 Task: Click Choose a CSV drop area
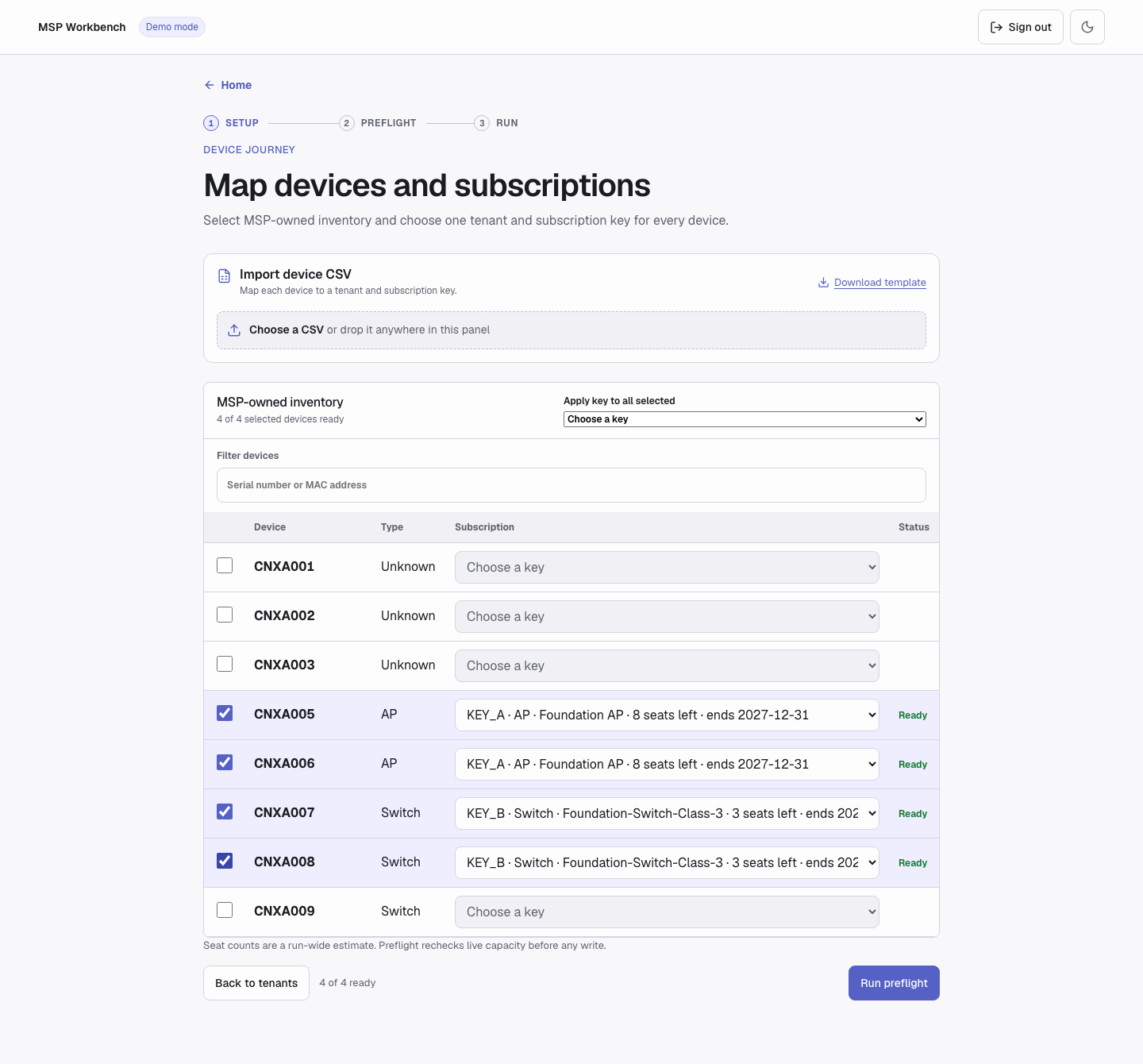[571, 330]
